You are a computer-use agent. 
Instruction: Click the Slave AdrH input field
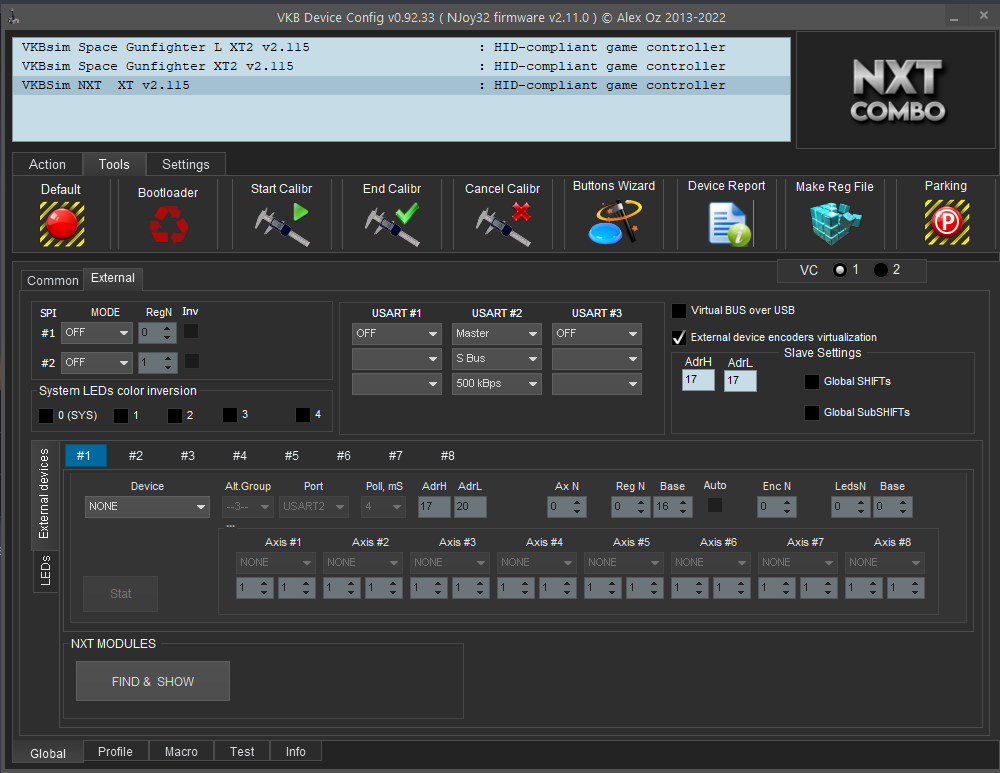(x=698, y=380)
